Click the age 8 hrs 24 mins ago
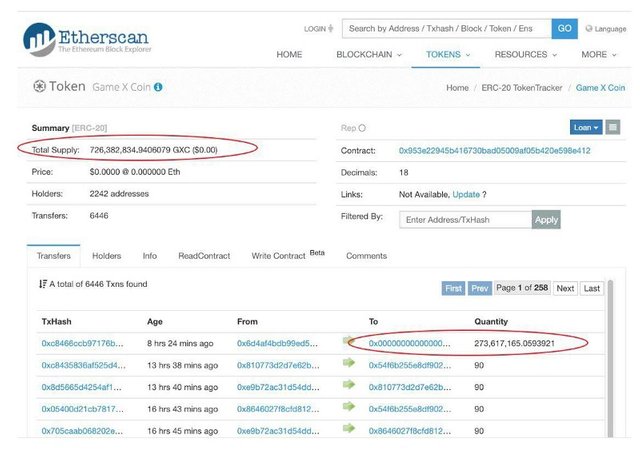 (x=180, y=343)
